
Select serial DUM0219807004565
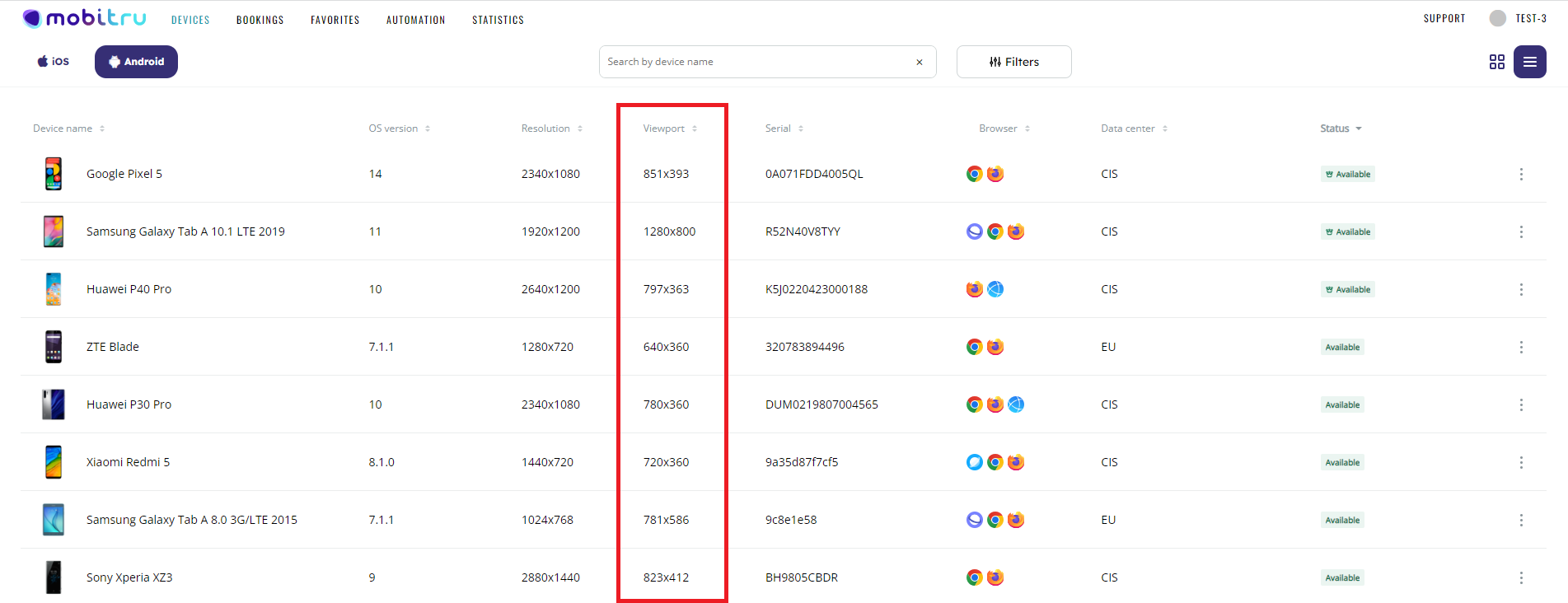click(821, 404)
